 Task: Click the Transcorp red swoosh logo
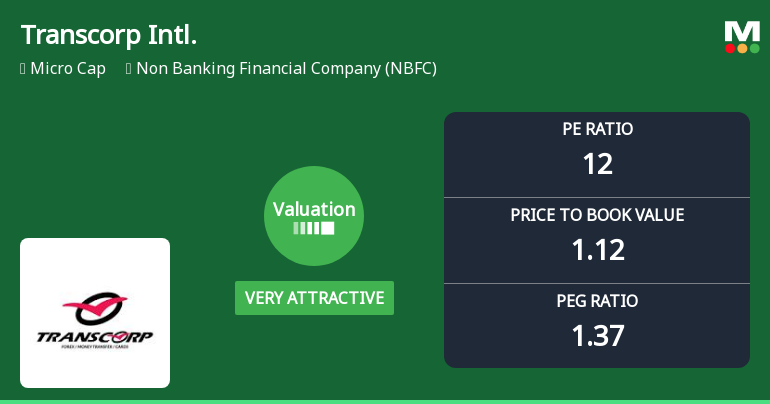point(95,307)
